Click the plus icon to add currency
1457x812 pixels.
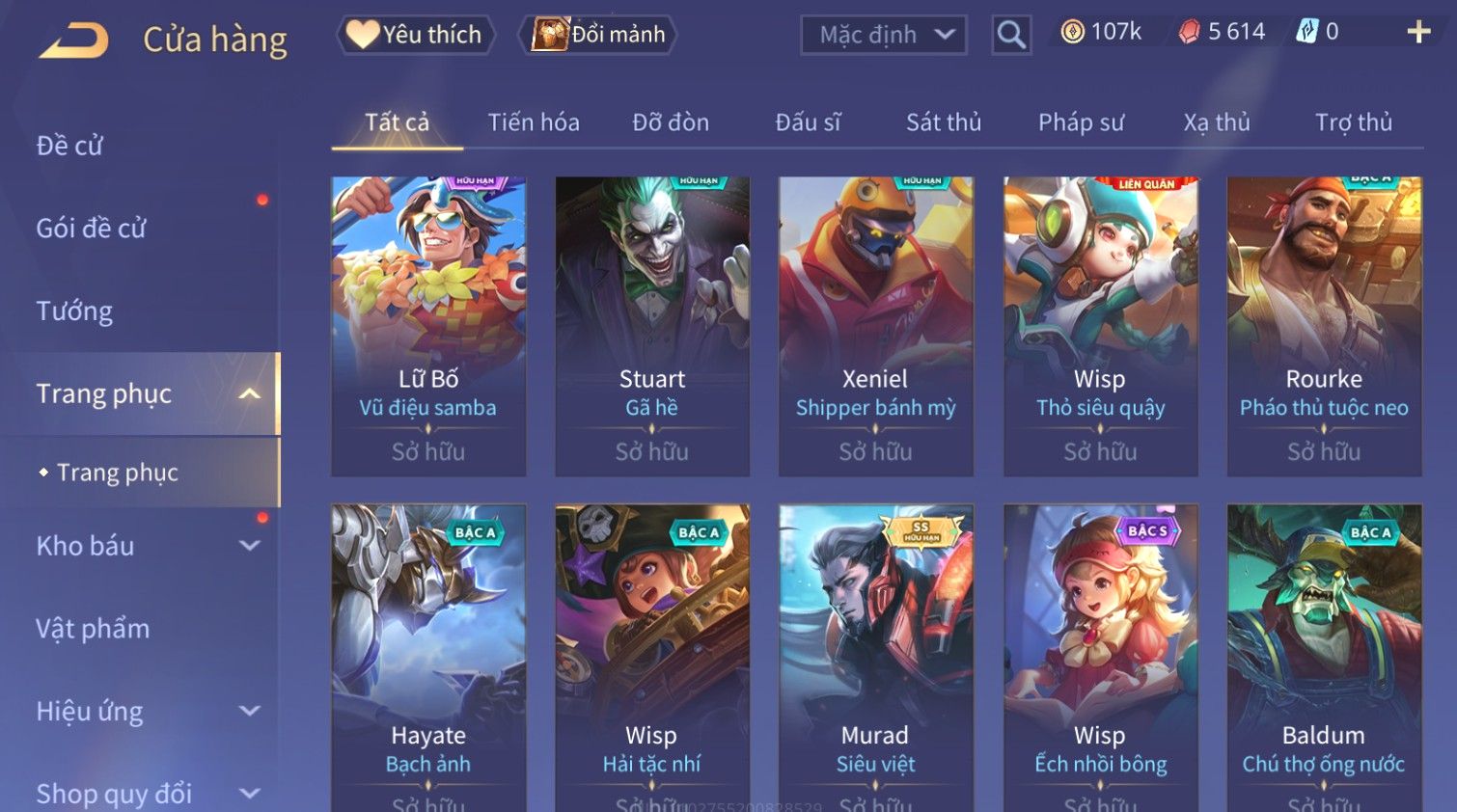coord(1418,33)
